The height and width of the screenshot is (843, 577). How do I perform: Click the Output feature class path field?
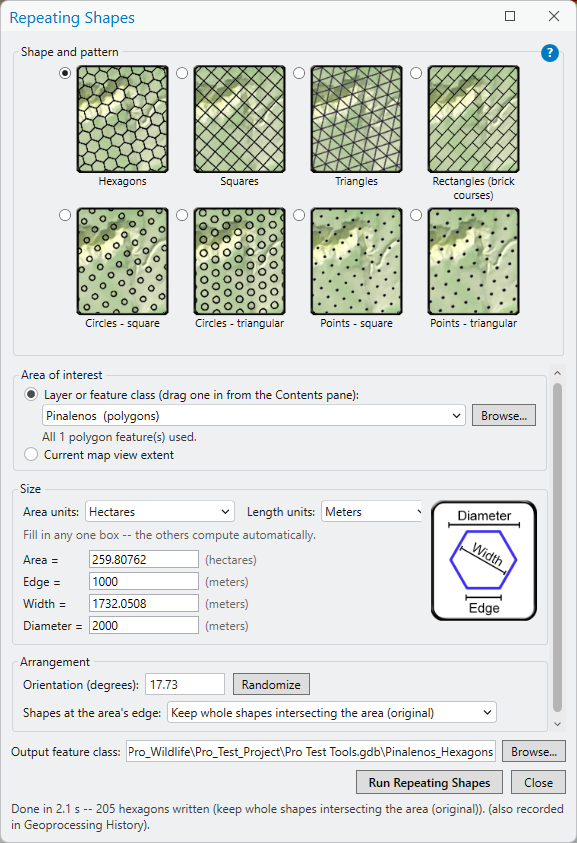[x=311, y=752]
